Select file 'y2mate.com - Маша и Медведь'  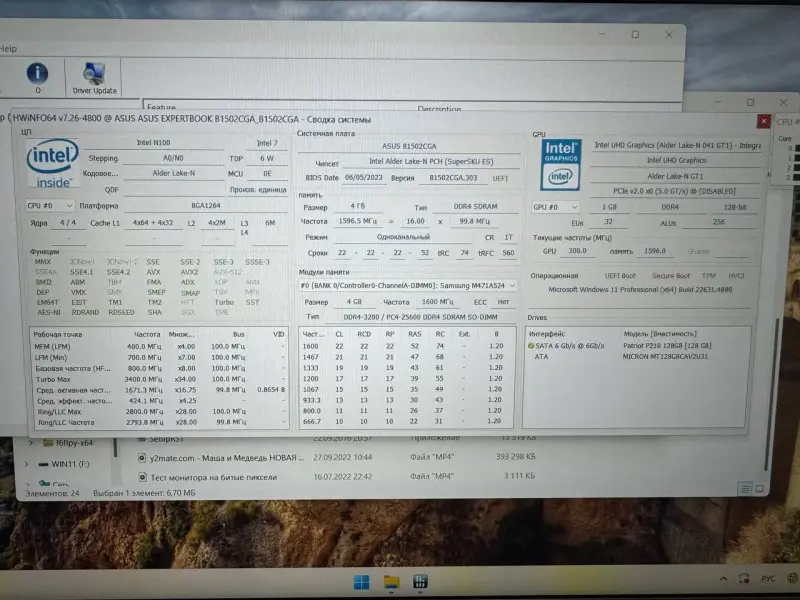tap(226, 458)
